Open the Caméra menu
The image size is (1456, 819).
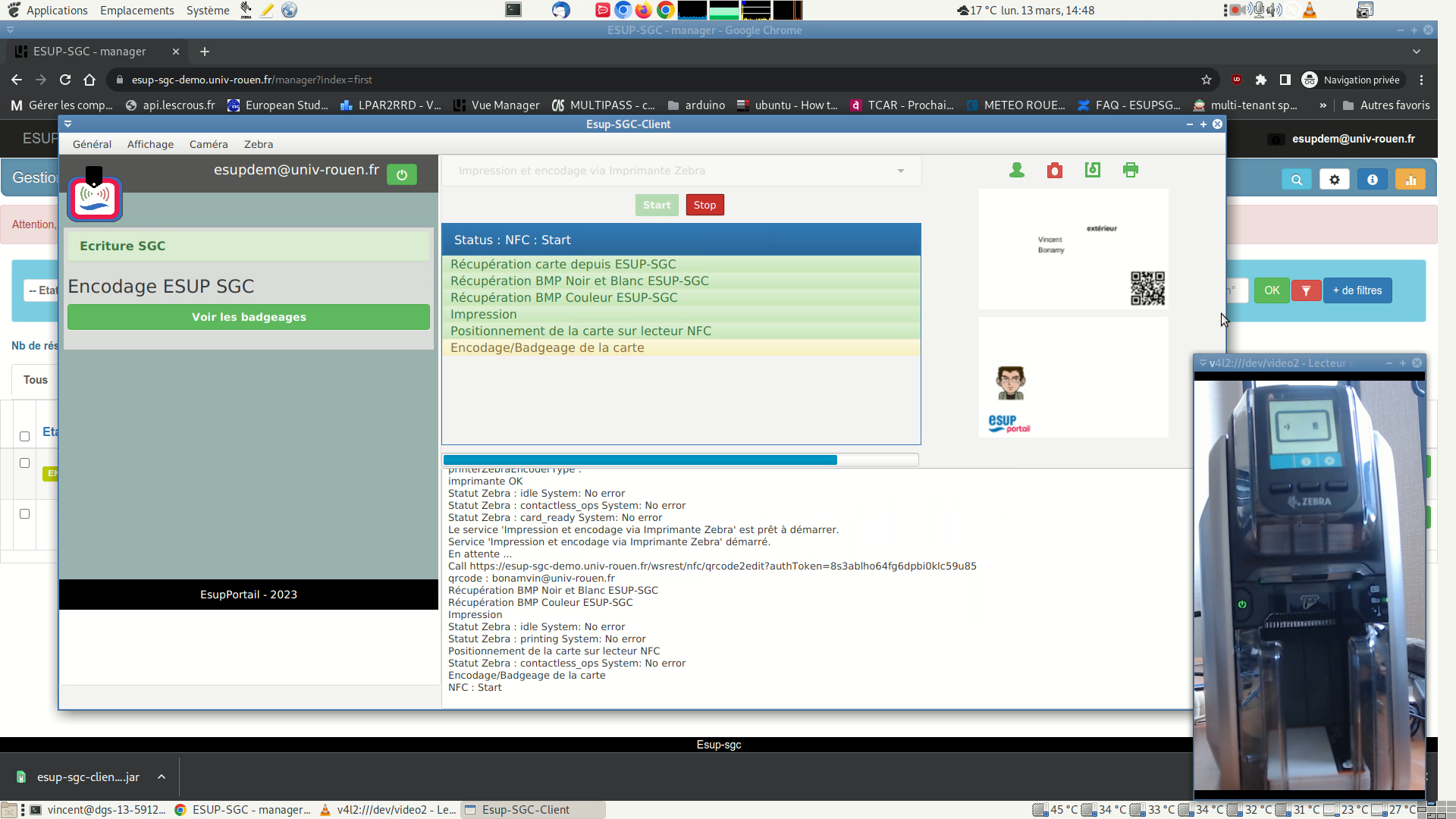(x=209, y=144)
